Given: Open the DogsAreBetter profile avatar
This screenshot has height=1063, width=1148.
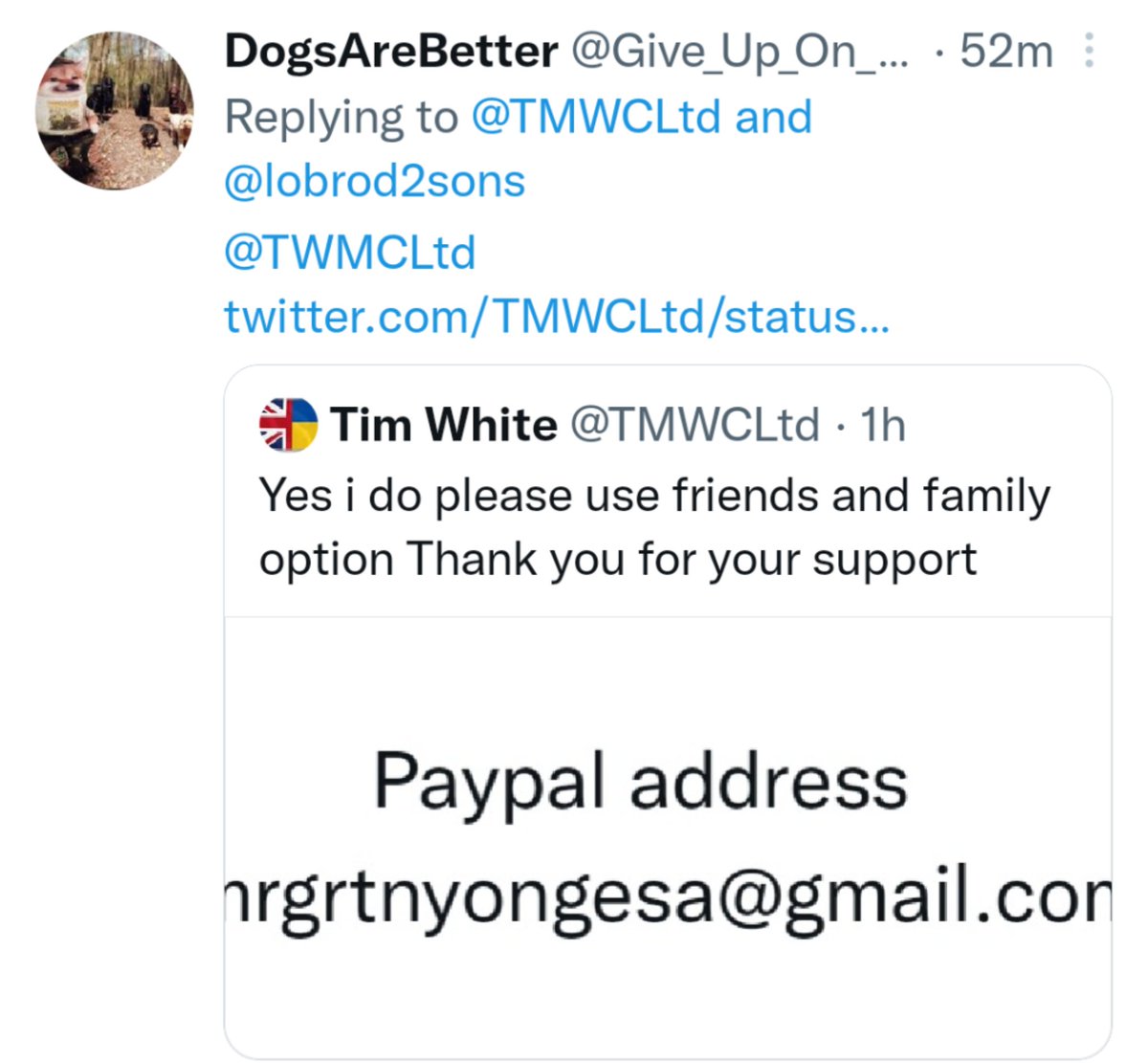Looking at the screenshot, I should pos(114,110).
